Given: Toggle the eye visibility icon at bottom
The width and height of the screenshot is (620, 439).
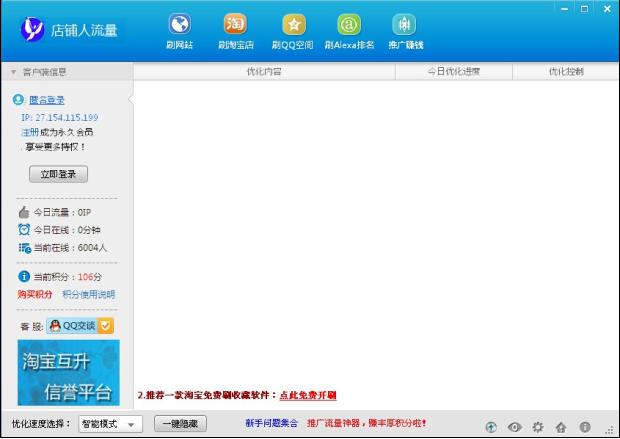Looking at the screenshot, I should point(514,427).
